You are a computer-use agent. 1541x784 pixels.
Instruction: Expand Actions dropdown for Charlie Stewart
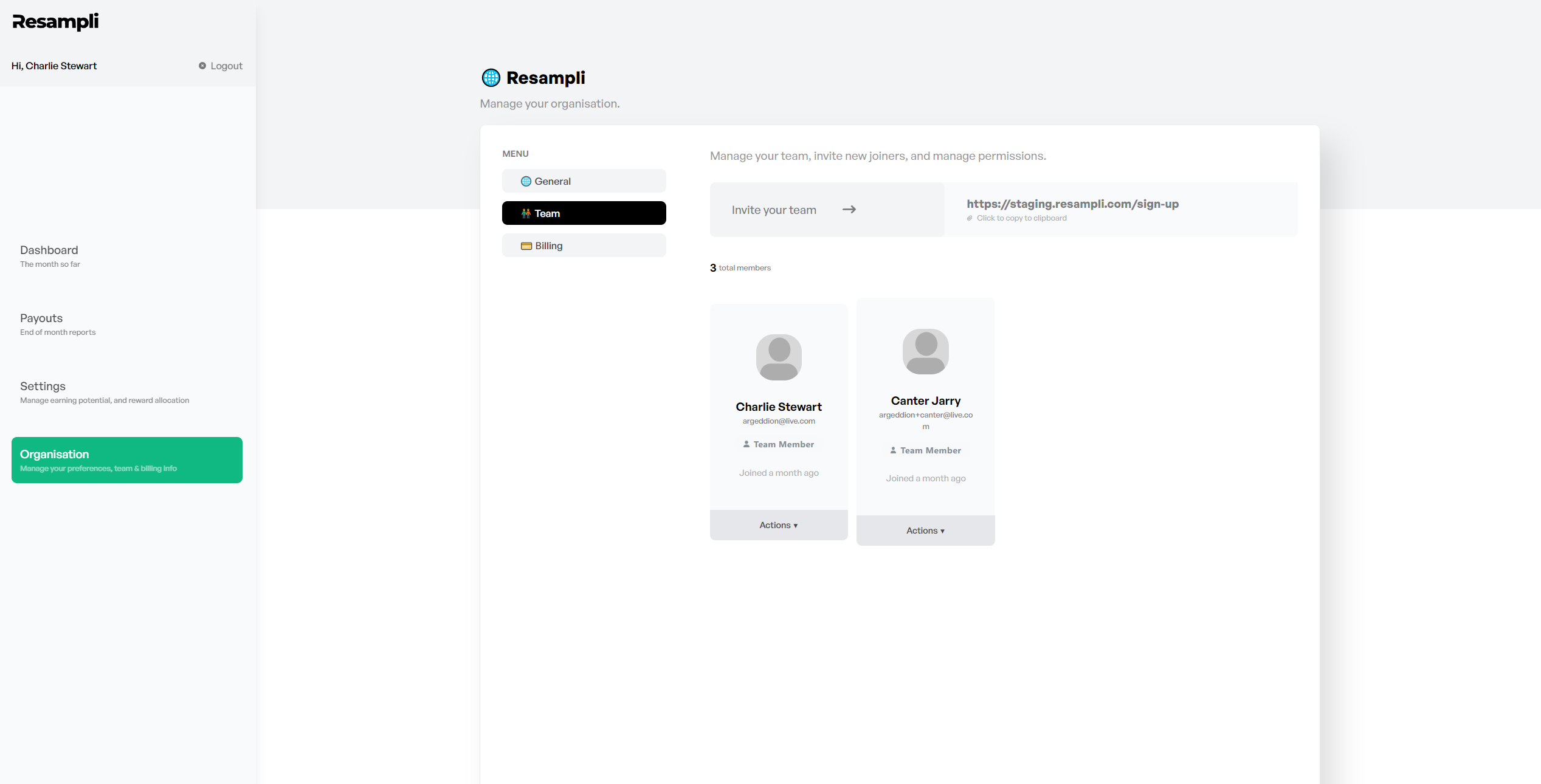779,525
